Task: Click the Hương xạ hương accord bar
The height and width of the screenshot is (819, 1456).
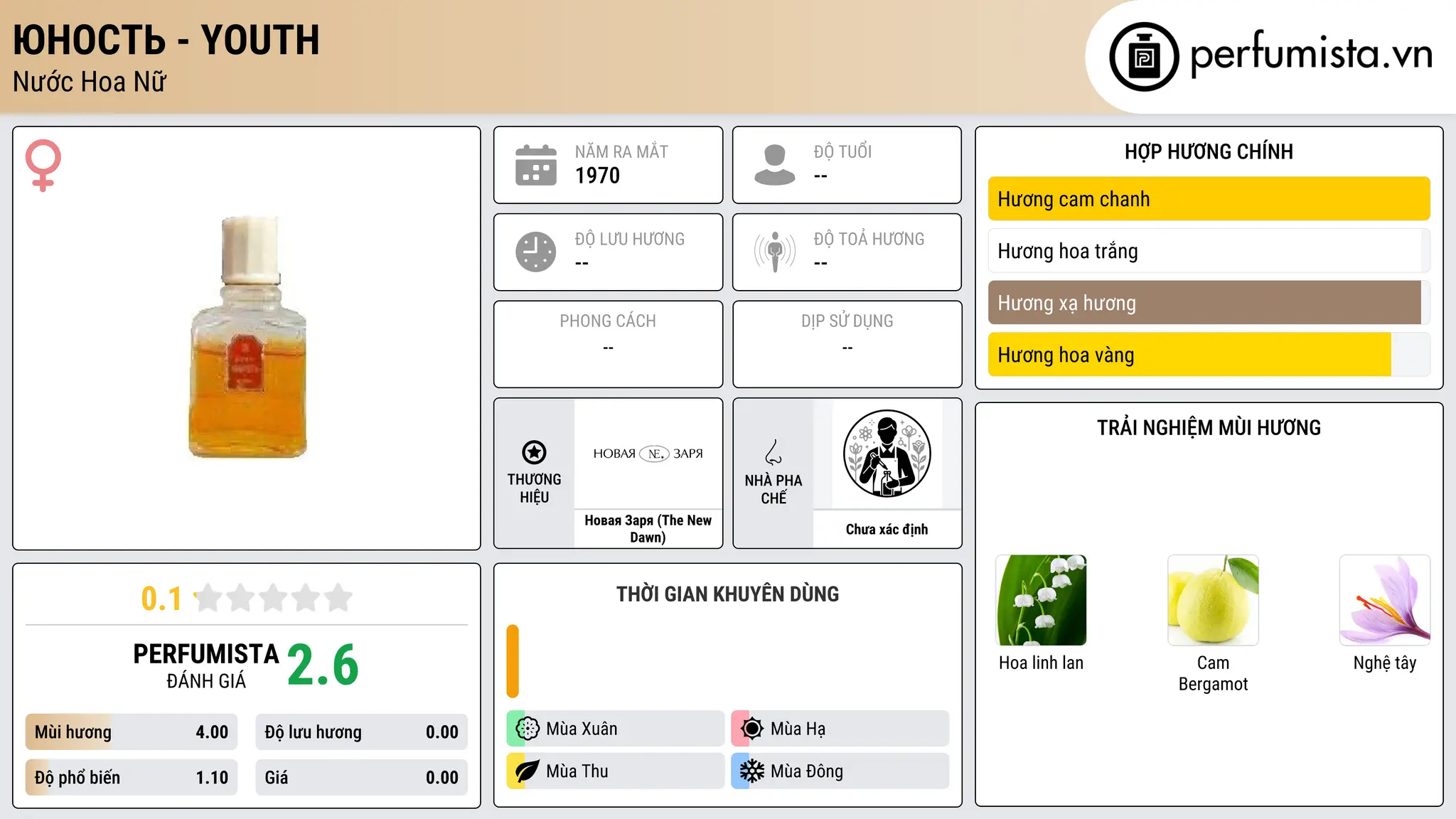Action: click(1209, 303)
